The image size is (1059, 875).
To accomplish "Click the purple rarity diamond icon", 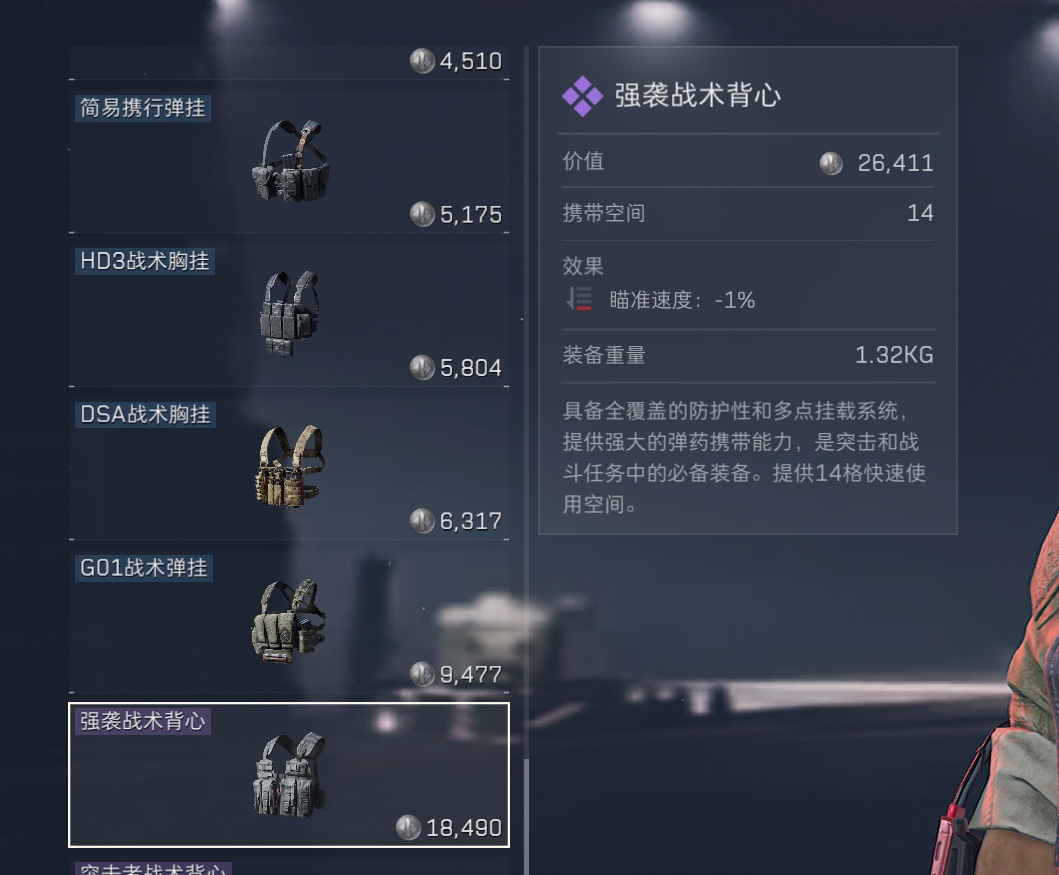I will coord(582,97).
